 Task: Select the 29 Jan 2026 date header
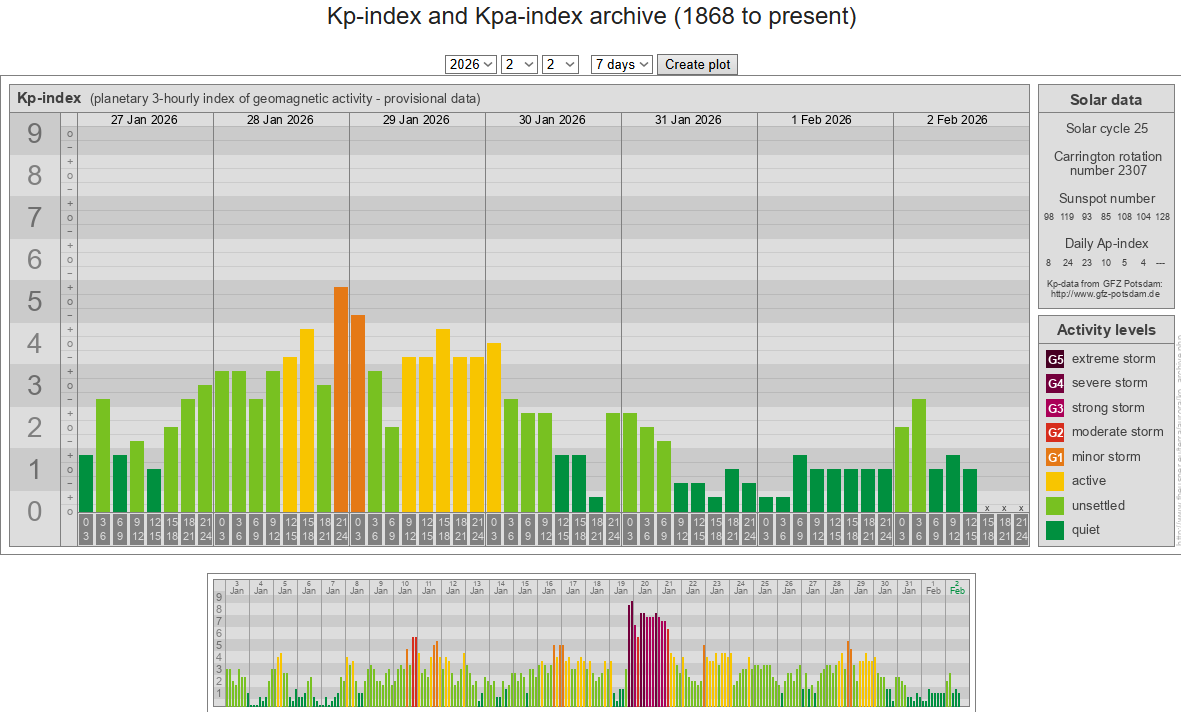click(417, 120)
